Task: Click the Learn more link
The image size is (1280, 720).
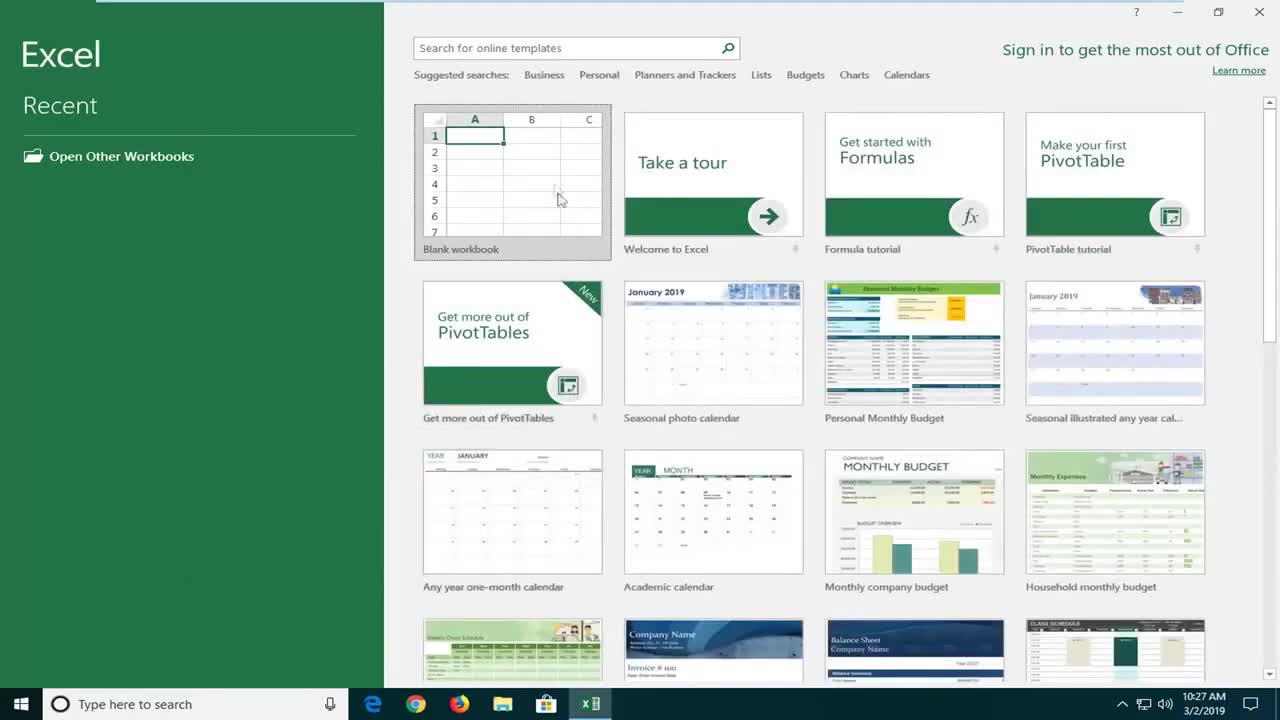Action: [1239, 70]
